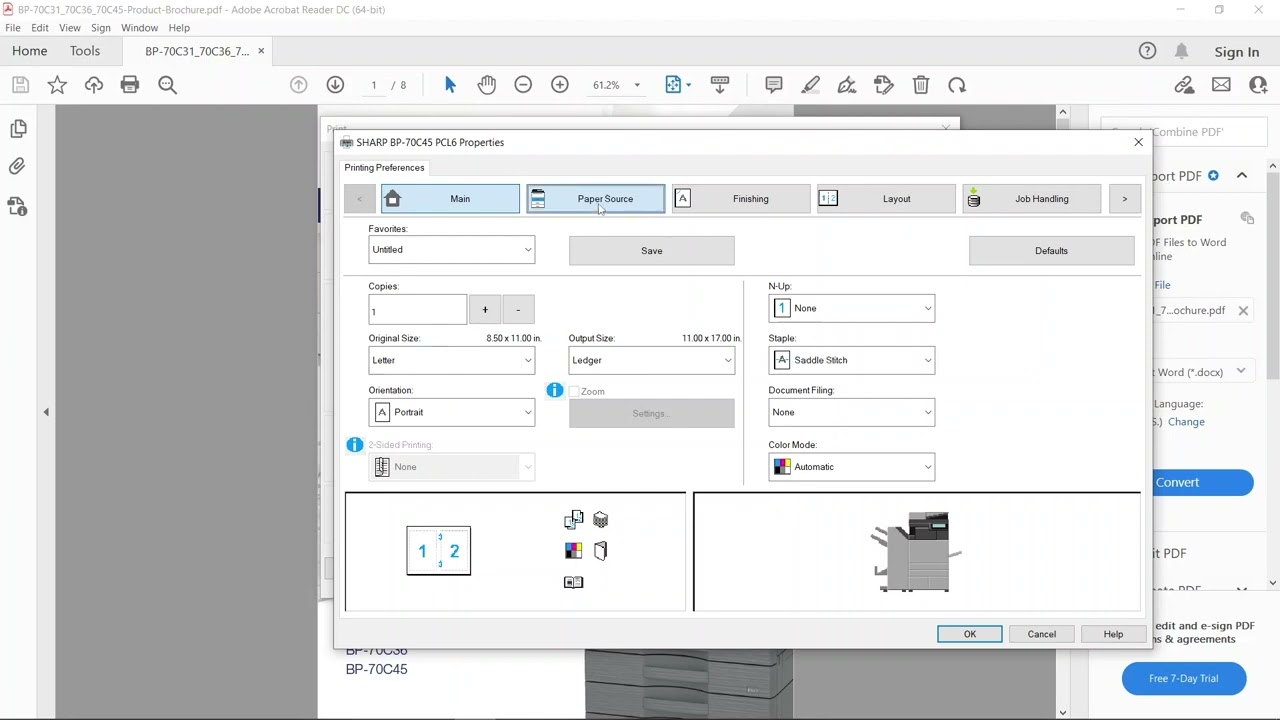Switch to the Job Handling tab
Screen dimensions: 1280x720
1031,199
